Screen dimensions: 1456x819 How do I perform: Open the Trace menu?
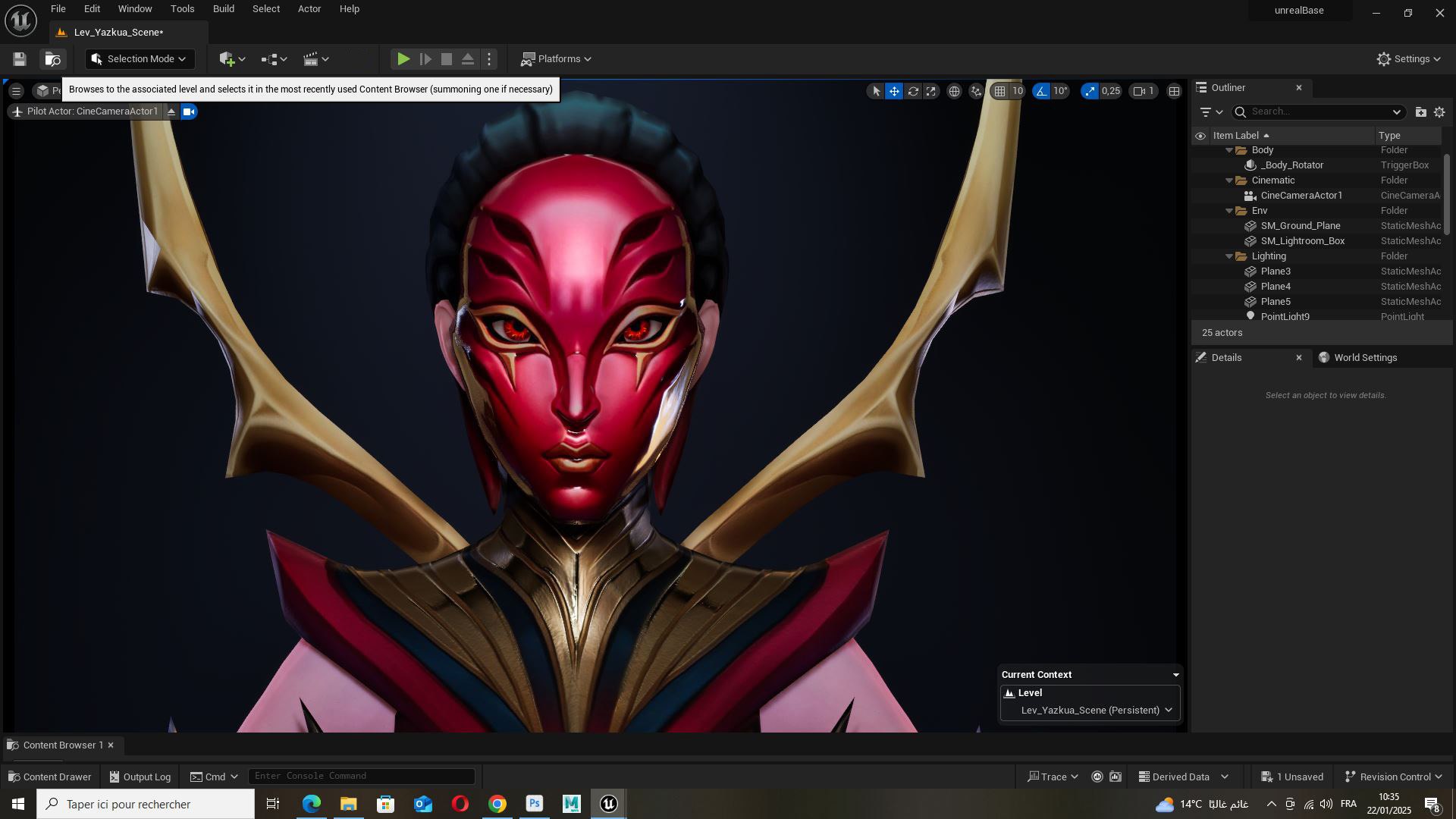point(1053,777)
